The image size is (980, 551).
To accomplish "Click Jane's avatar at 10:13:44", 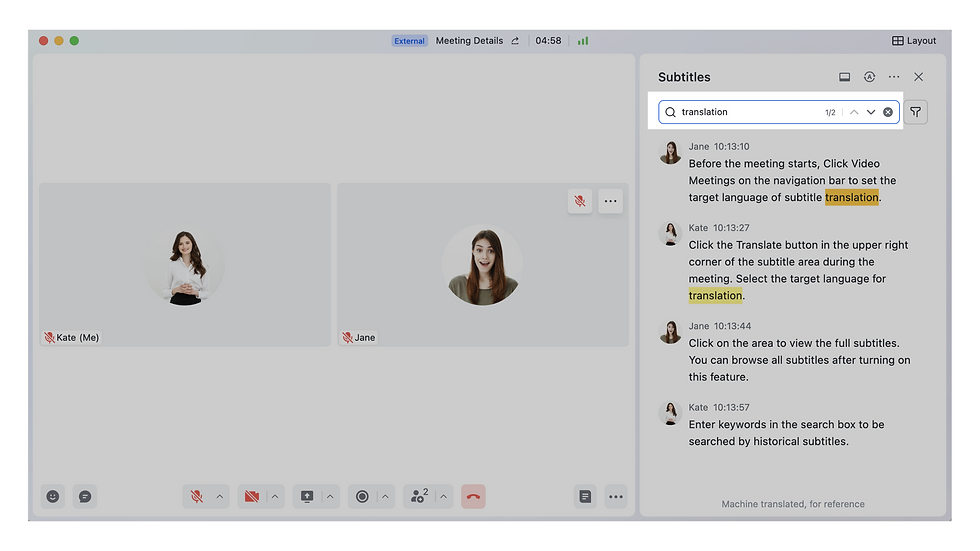I will tap(671, 332).
